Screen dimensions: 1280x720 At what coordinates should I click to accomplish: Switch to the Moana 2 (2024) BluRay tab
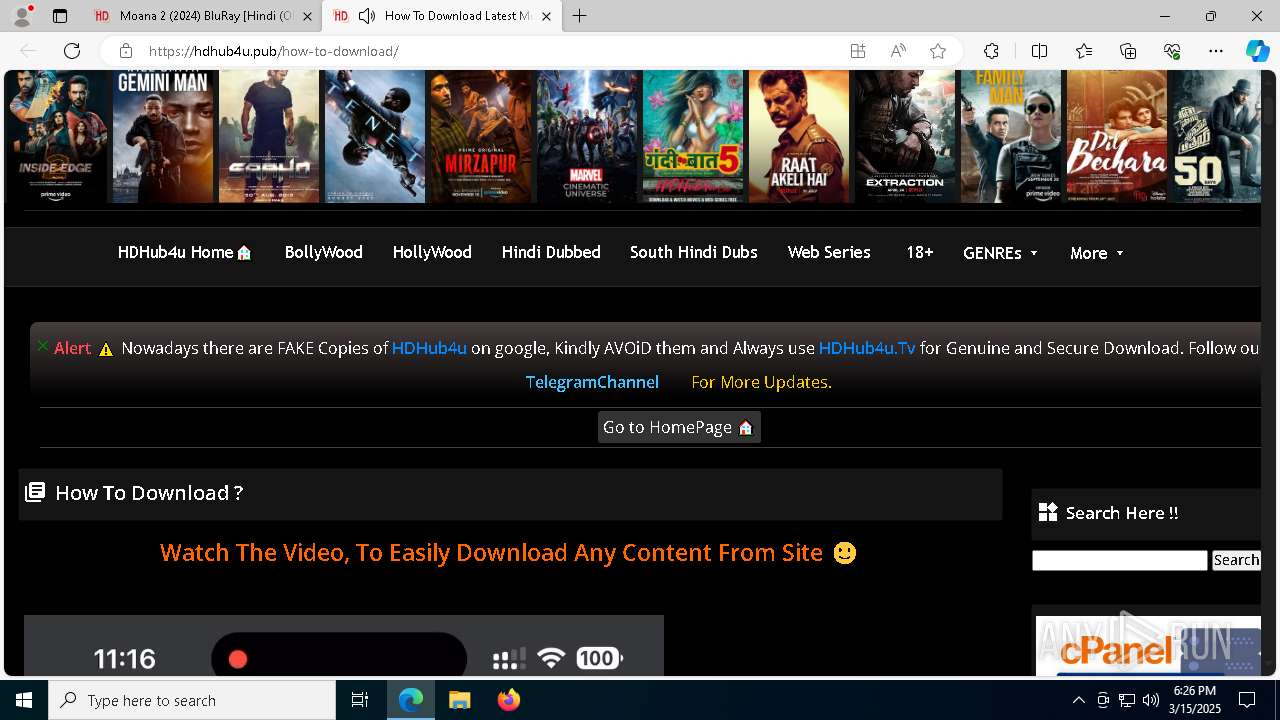point(204,16)
